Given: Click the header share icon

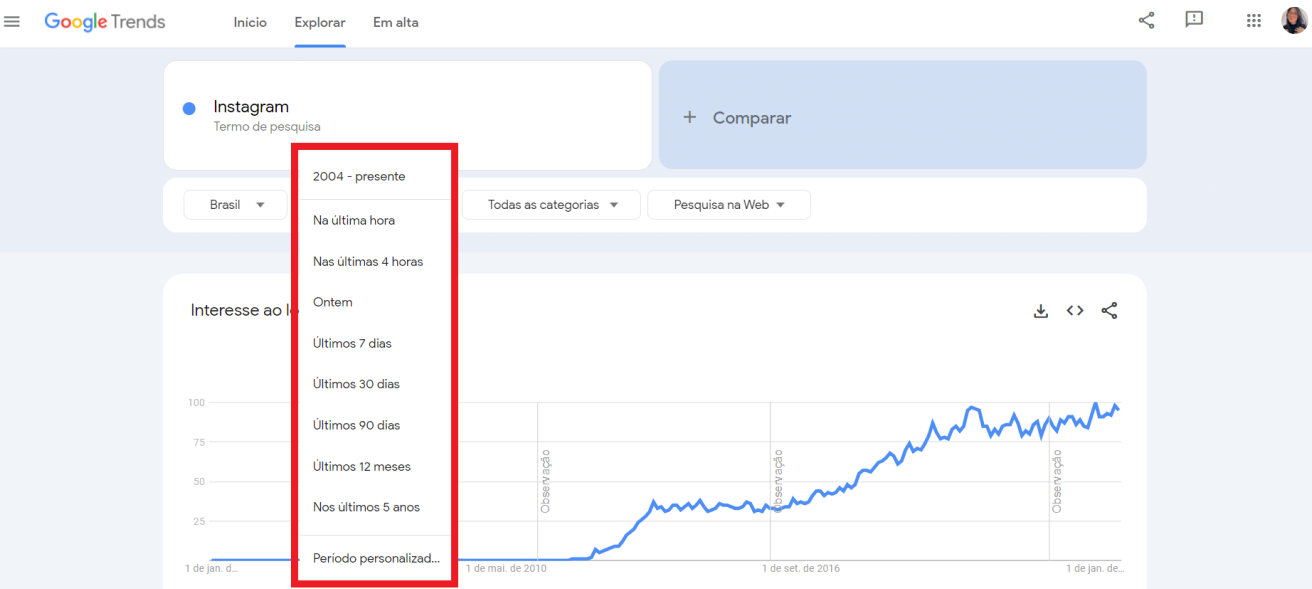Looking at the screenshot, I should 1146,20.
